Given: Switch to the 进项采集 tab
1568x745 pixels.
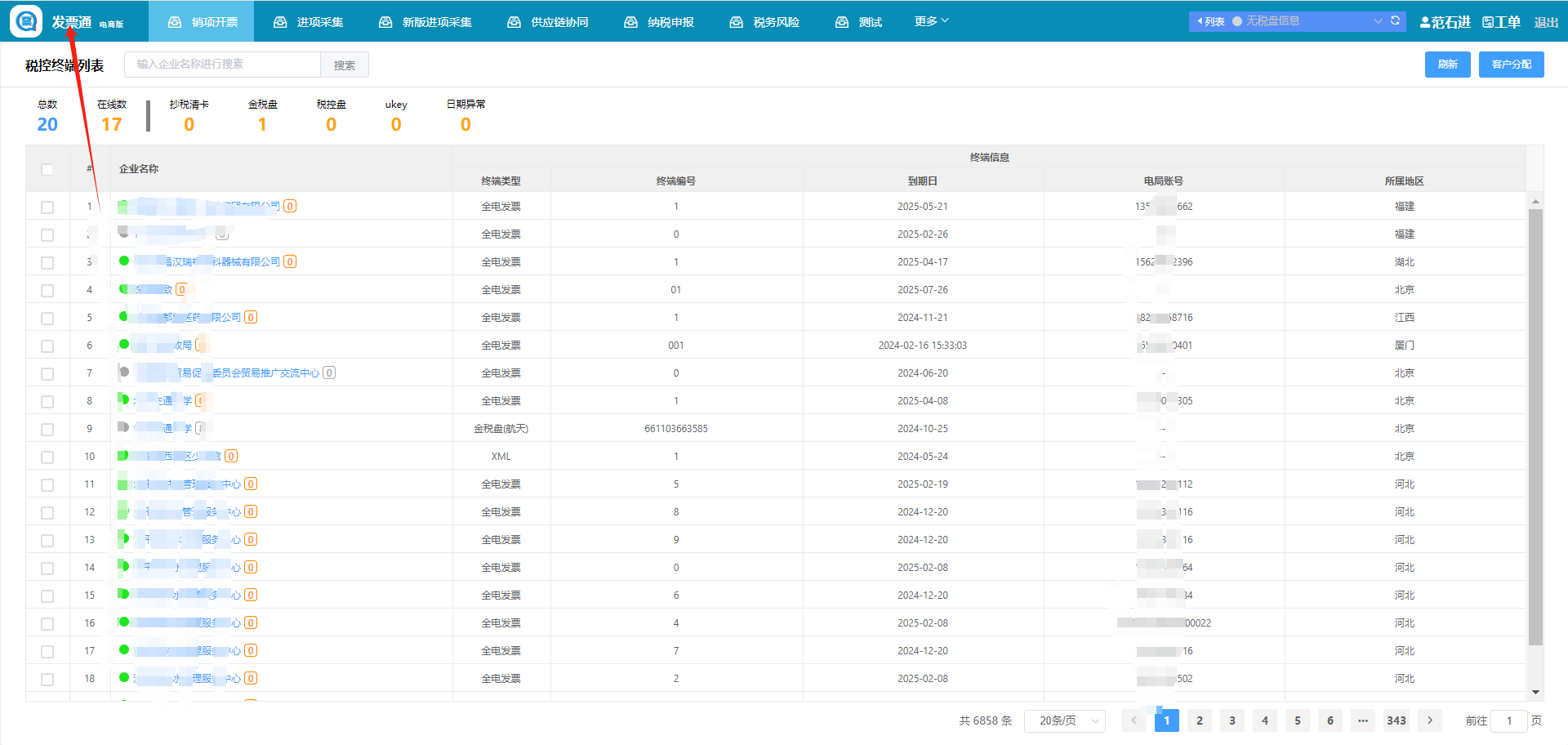Looking at the screenshot, I should pyautogui.click(x=309, y=22).
